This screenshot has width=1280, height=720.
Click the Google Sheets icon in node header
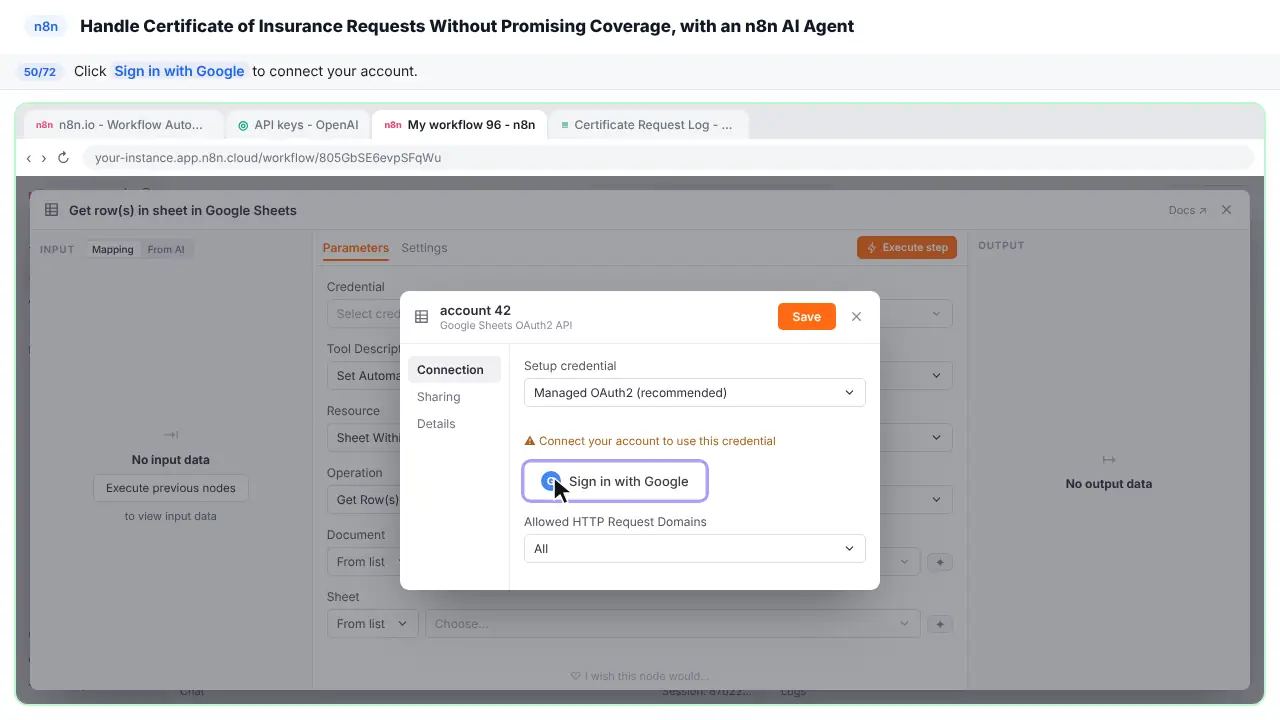(51, 211)
